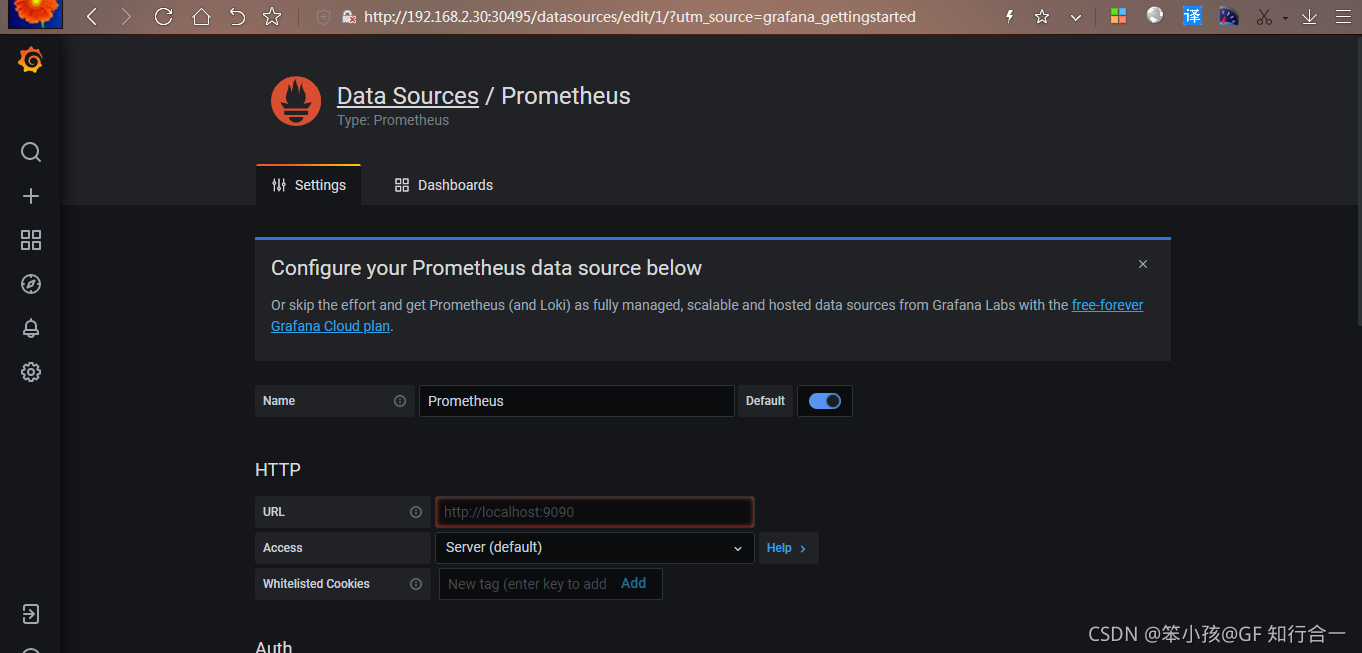Open the Alerting bell icon
The width and height of the screenshot is (1362, 653).
tap(31, 328)
